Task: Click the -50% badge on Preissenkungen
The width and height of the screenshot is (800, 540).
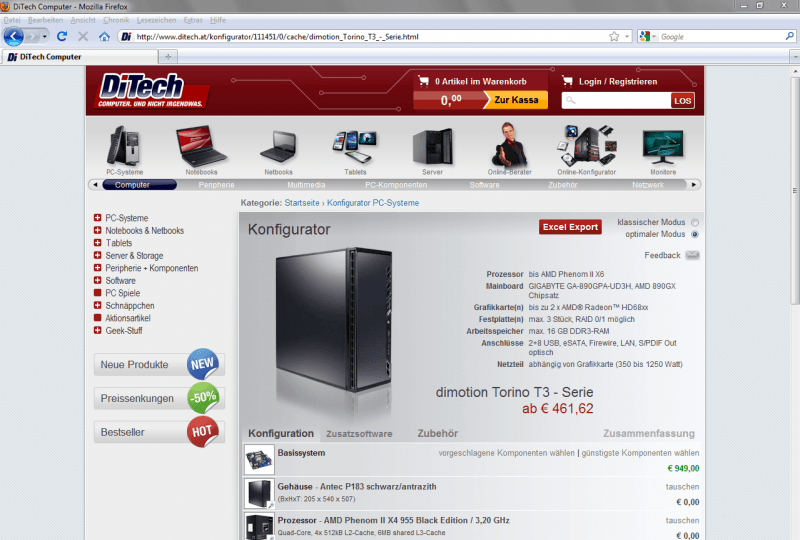Action: pyautogui.click(x=203, y=398)
